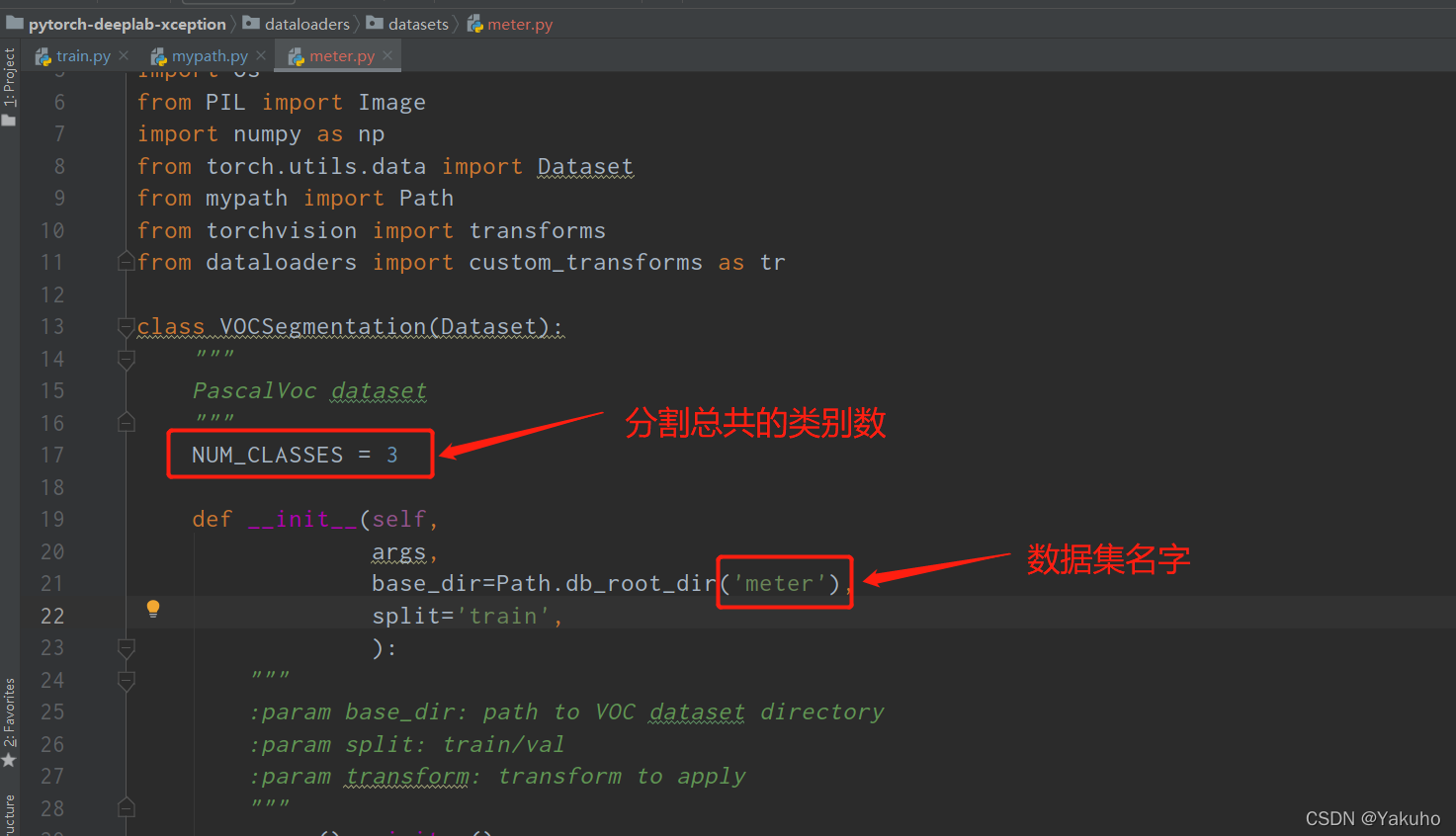Click the yellow lightbulb intention icon
Image resolution: width=1456 pixels, height=836 pixels.
point(153,609)
